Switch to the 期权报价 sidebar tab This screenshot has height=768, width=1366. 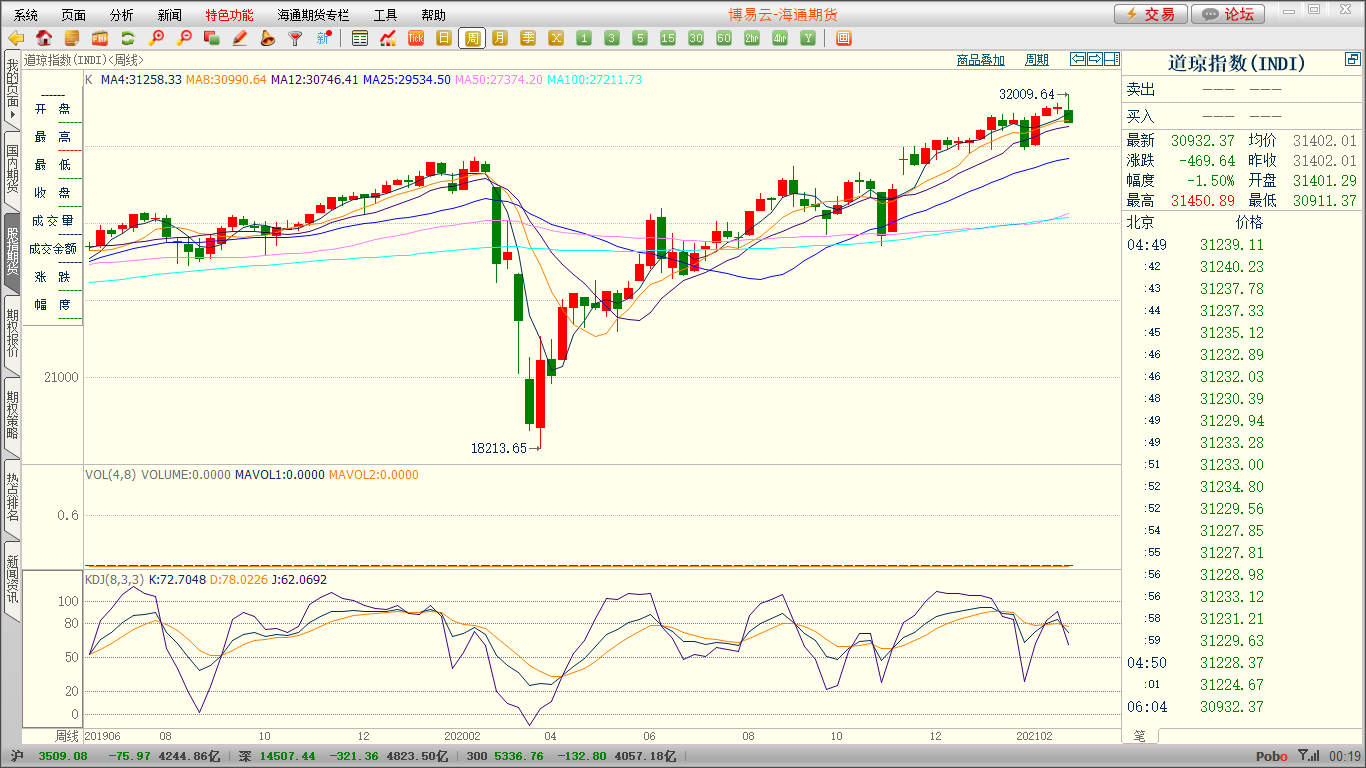pos(12,334)
